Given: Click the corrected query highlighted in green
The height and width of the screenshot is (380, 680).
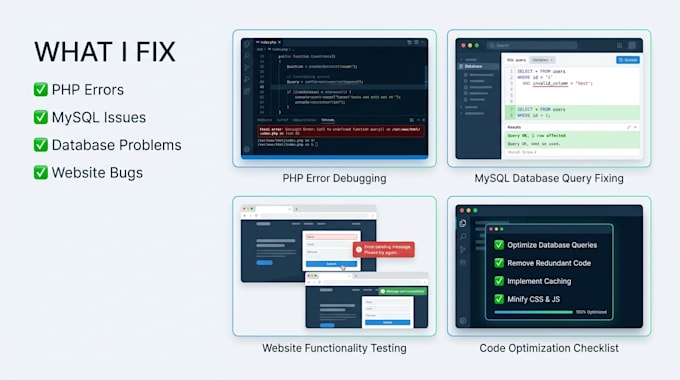Looking at the screenshot, I should (572, 112).
